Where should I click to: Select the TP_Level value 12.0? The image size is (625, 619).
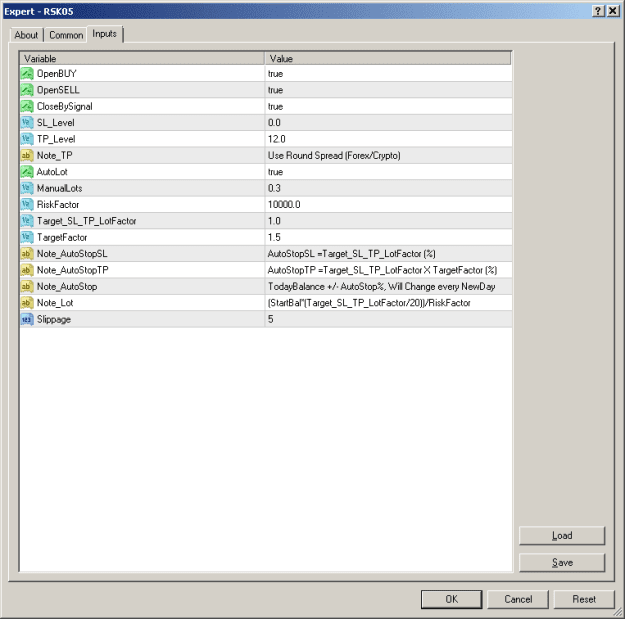pos(277,139)
